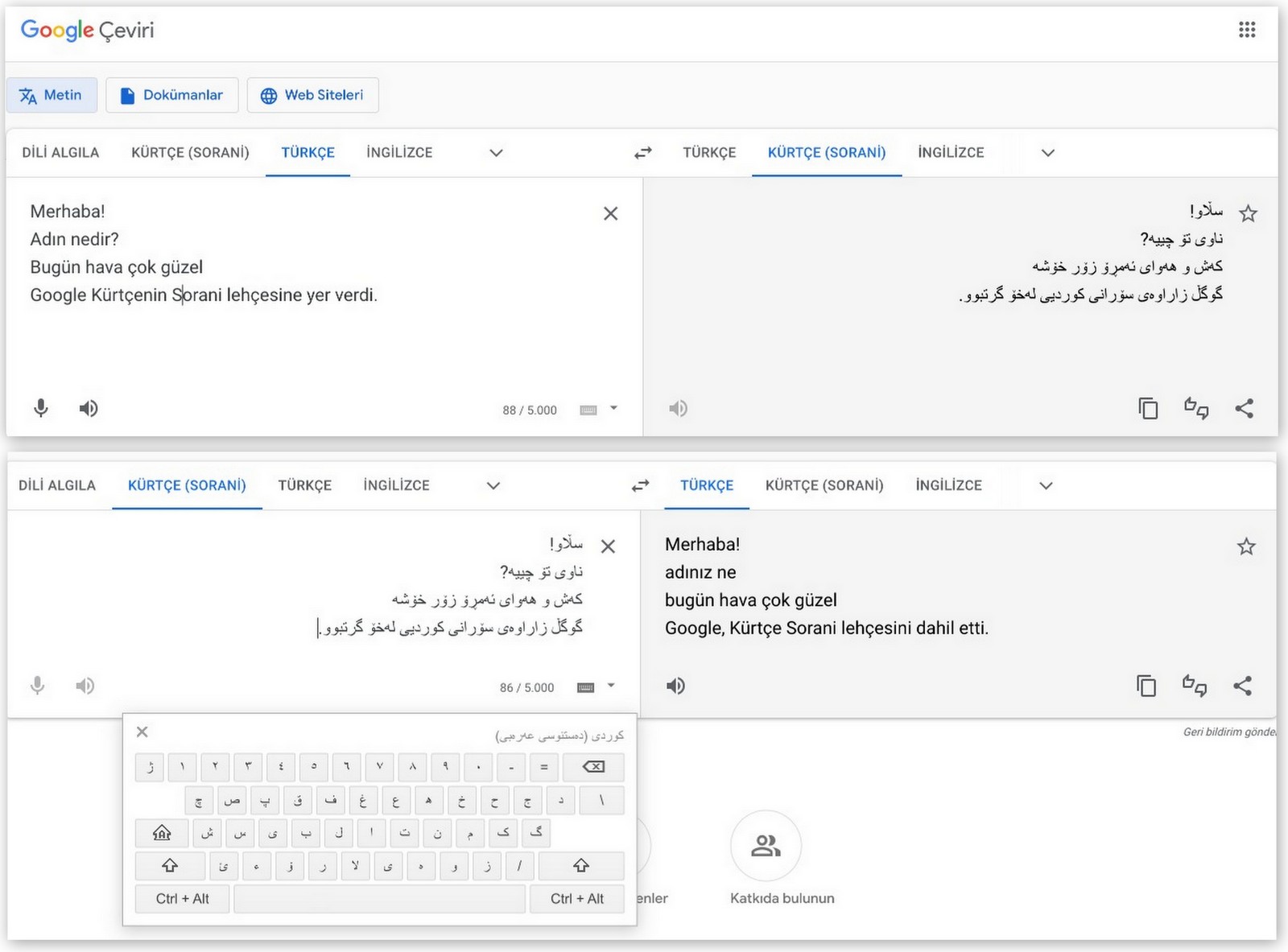Select İNGİLİZCE as the bottom source language
This screenshot has height=952, width=1288.
pyautogui.click(x=396, y=485)
